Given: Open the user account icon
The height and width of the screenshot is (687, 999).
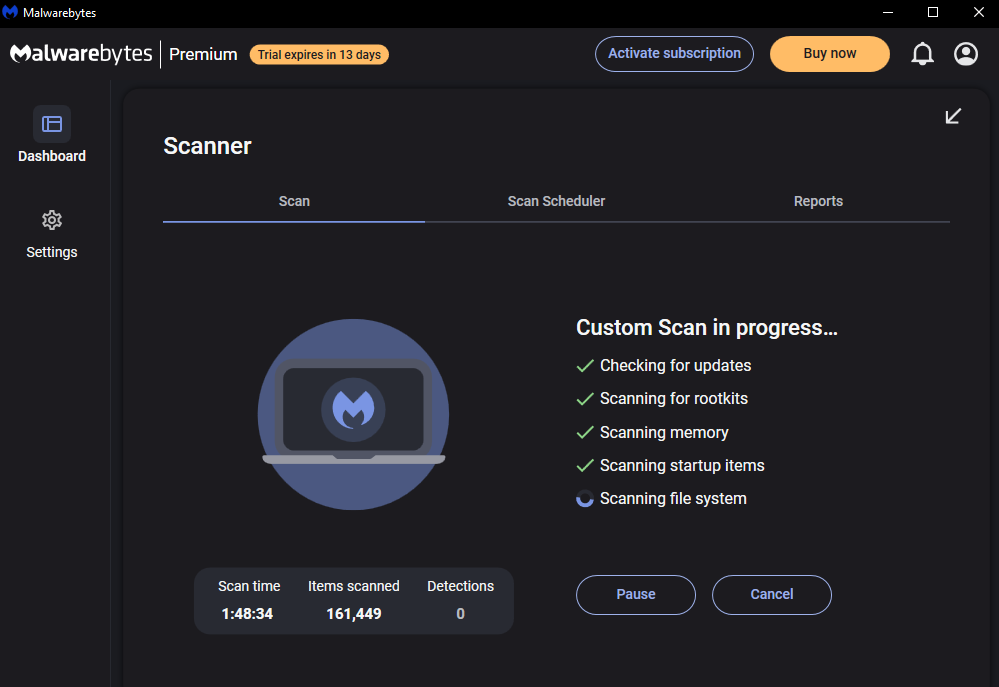Looking at the screenshot, I should (966, 54).
